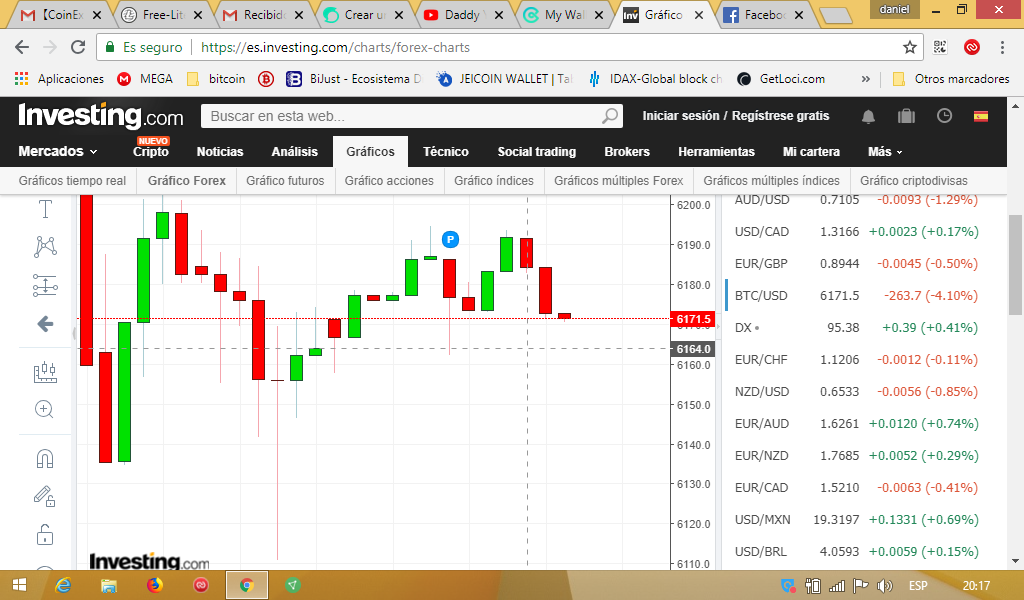Open the Herramientas menu item

tap(716, 151)
